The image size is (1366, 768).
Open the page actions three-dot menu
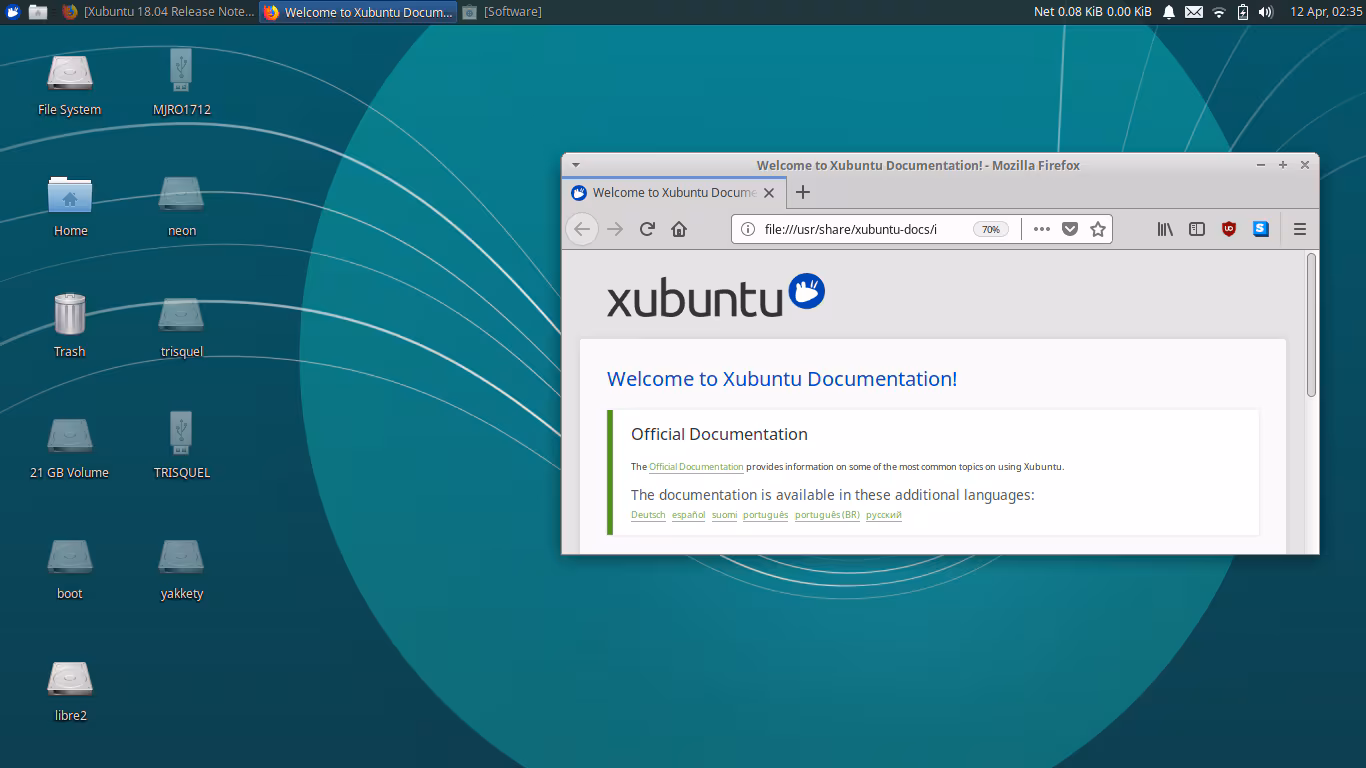coord(1042,229)
